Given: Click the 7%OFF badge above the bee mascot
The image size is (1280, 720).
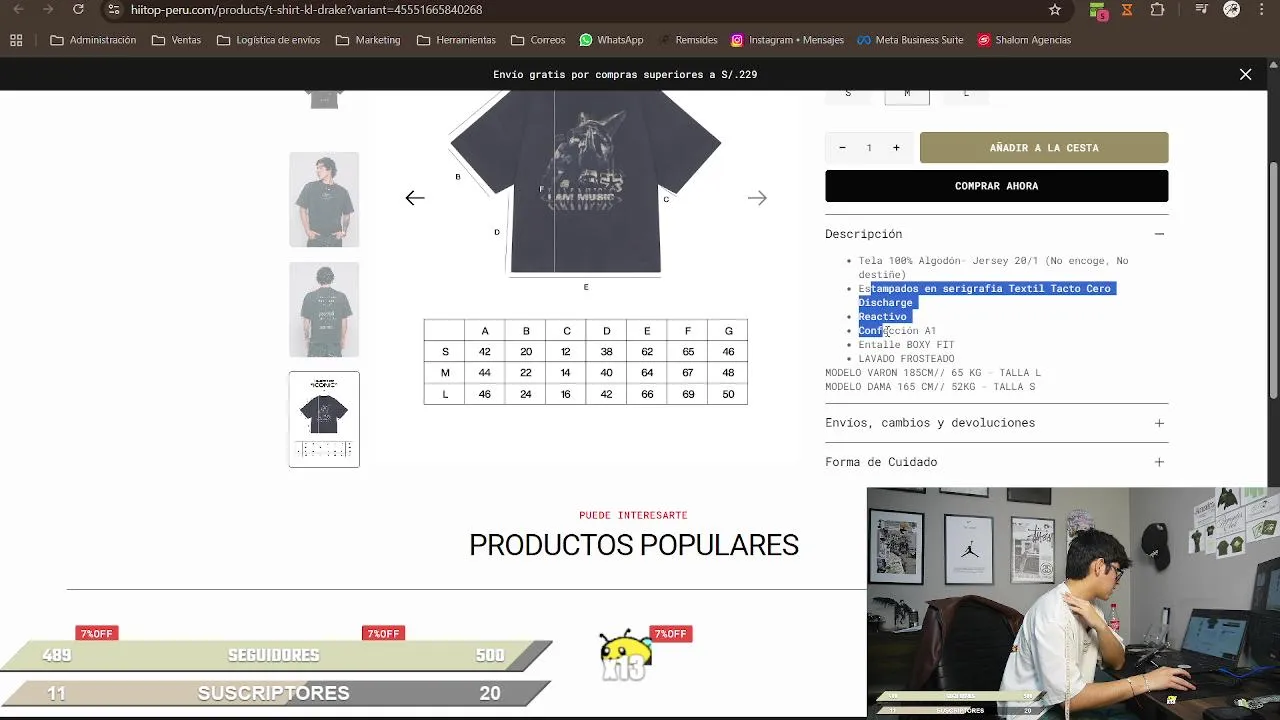Looking at the screenshot, I should (x=670, y=634).
